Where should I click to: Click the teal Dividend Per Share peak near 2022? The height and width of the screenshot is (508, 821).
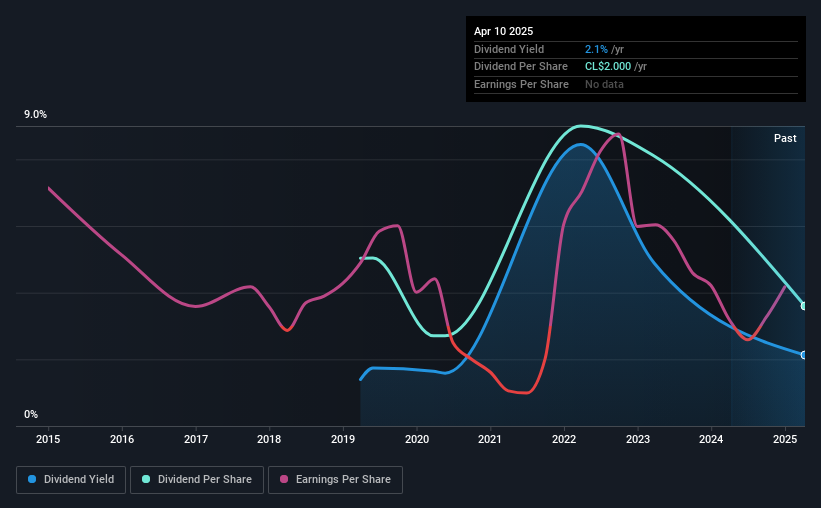(580, 126)
